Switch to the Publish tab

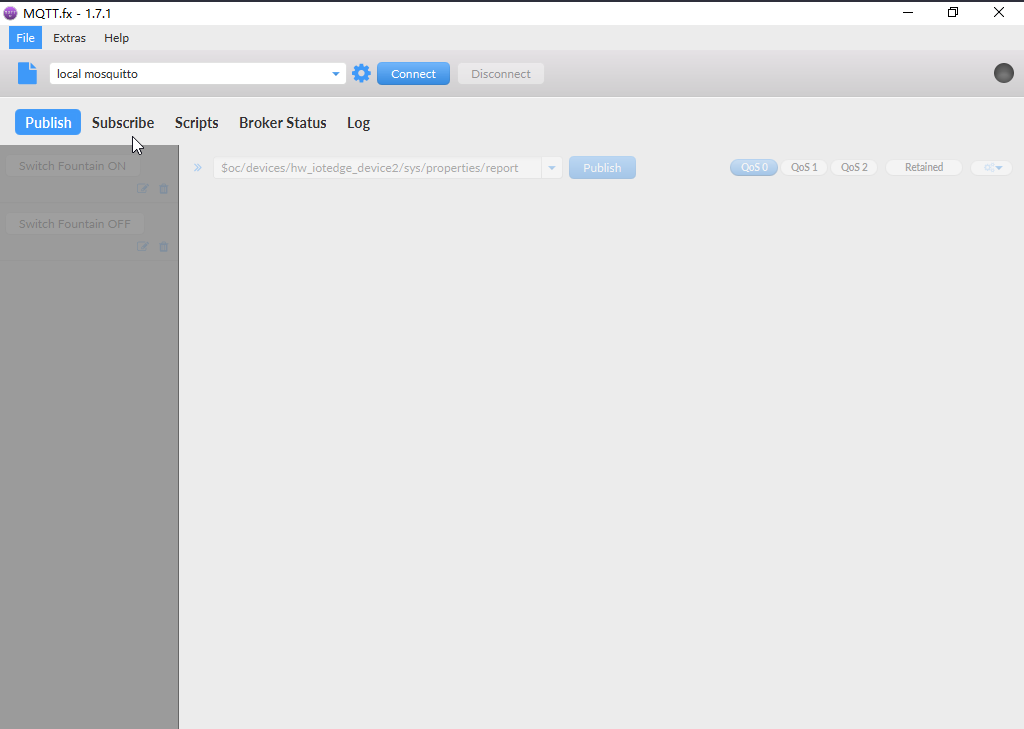click(x=48, y=122)
